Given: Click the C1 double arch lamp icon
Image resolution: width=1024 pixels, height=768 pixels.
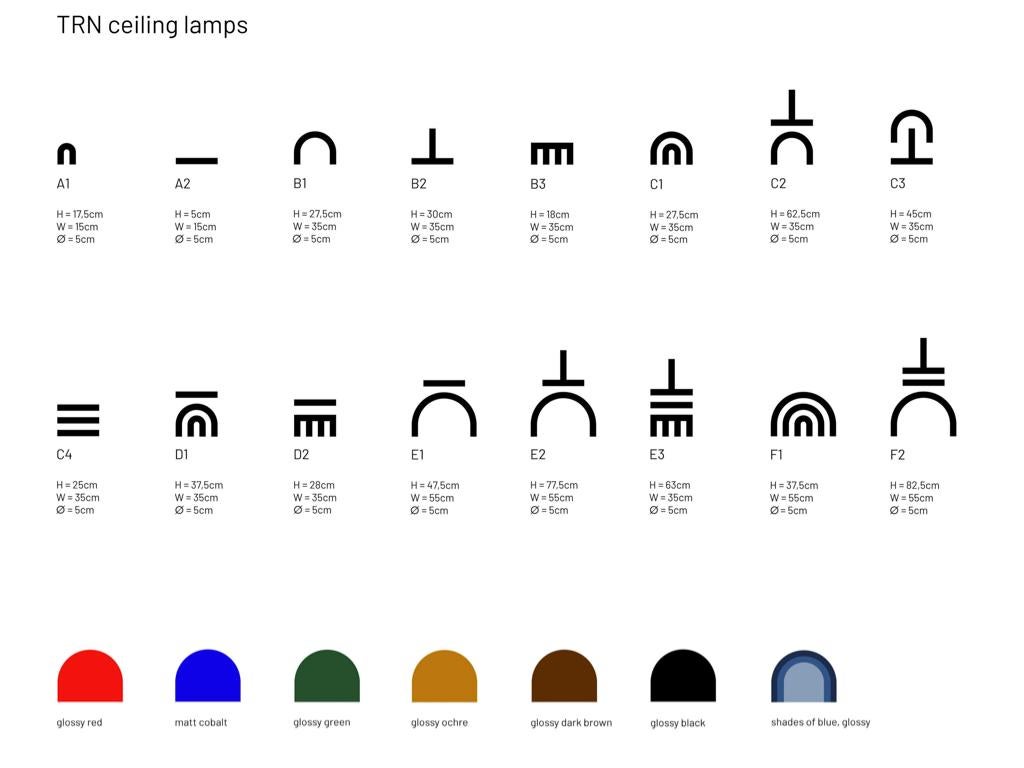Looking at the screenshot, I should click(x=671, y=149).
